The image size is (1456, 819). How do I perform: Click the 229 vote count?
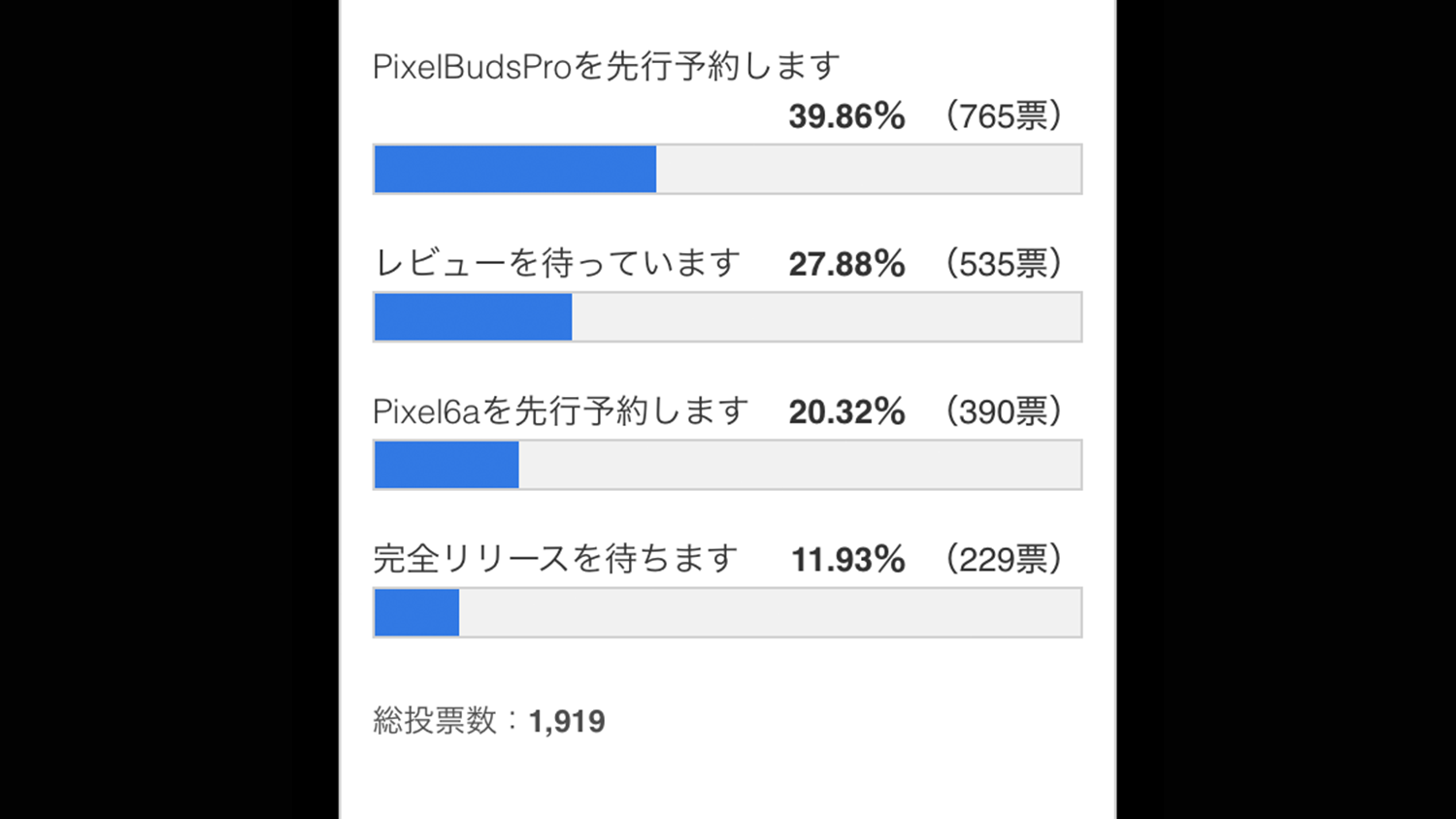[x=1005, y=560]
